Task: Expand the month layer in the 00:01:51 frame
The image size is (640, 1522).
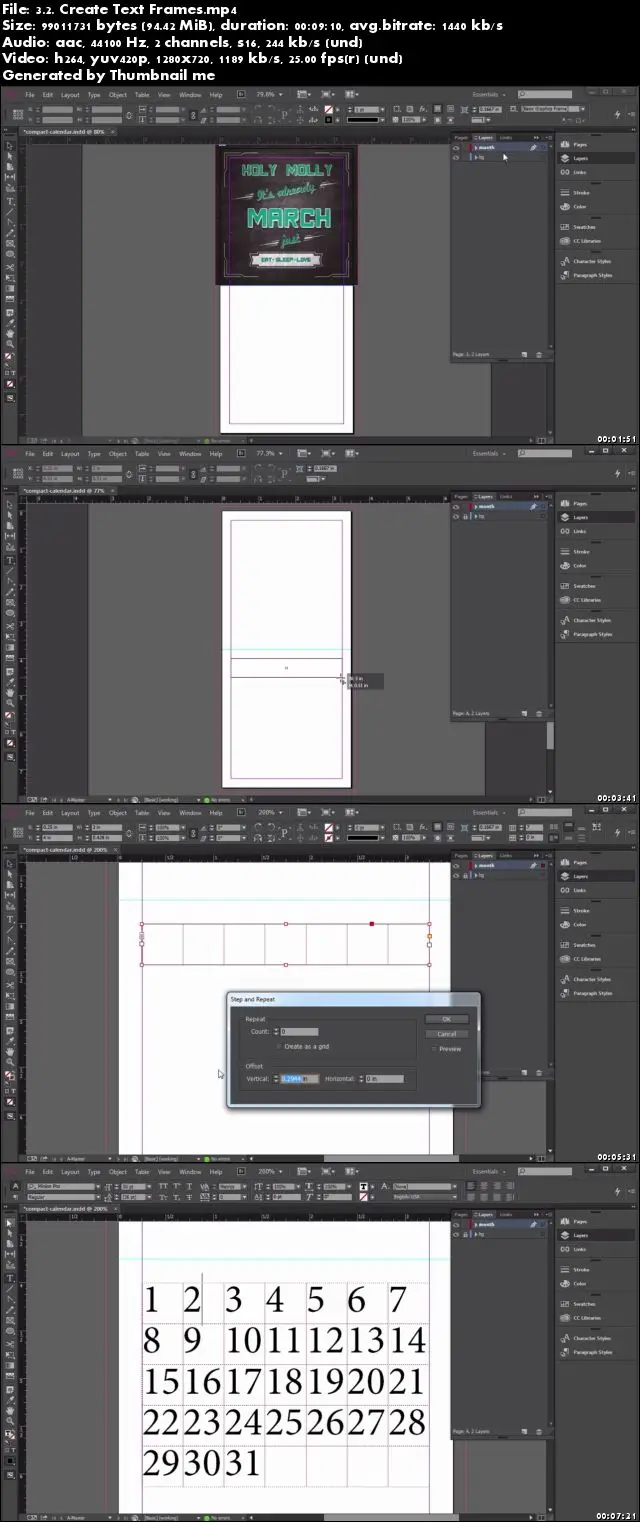Action: point(474,147)
